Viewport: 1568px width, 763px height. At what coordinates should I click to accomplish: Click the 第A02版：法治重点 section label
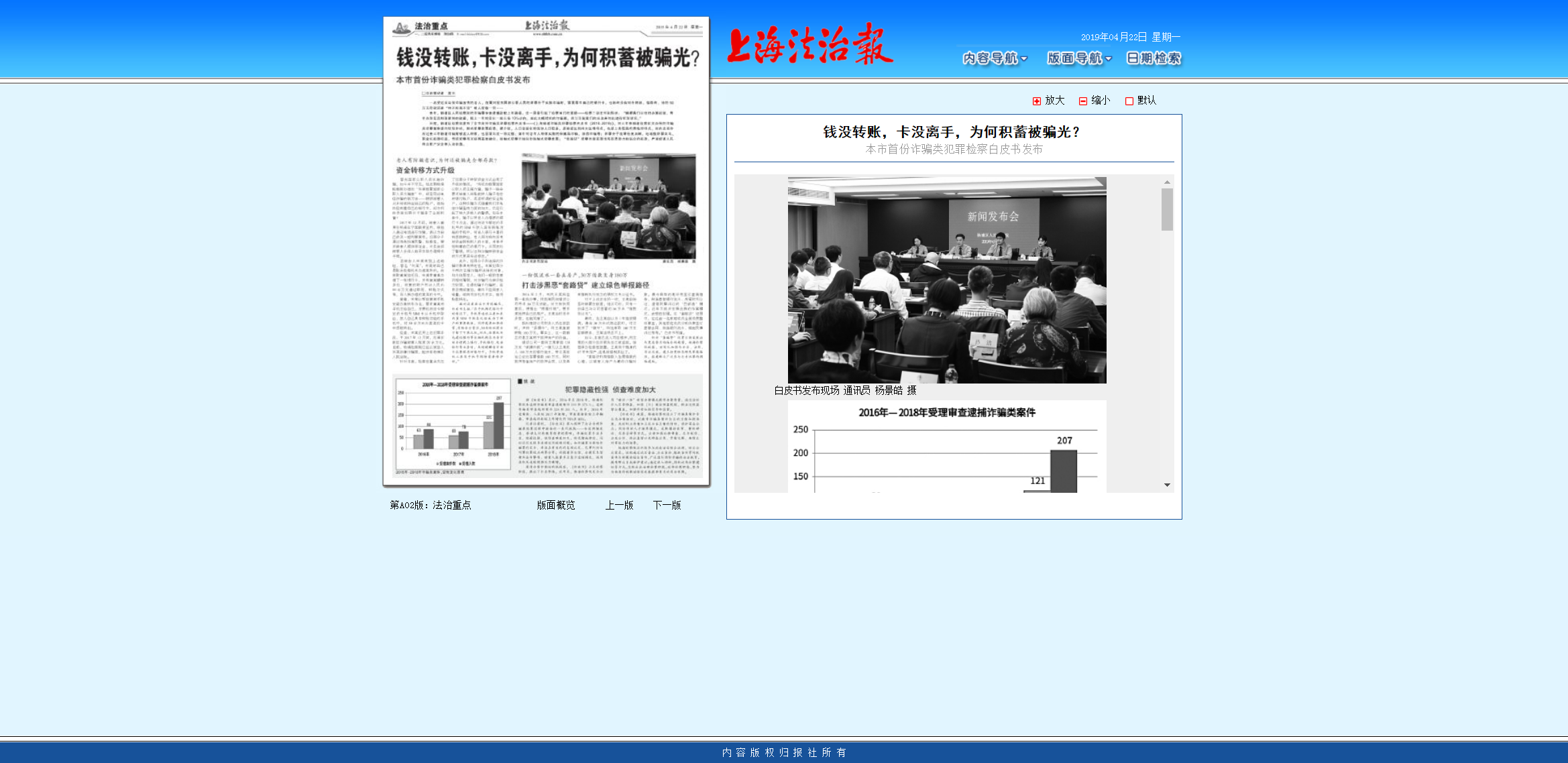(431, 506)
